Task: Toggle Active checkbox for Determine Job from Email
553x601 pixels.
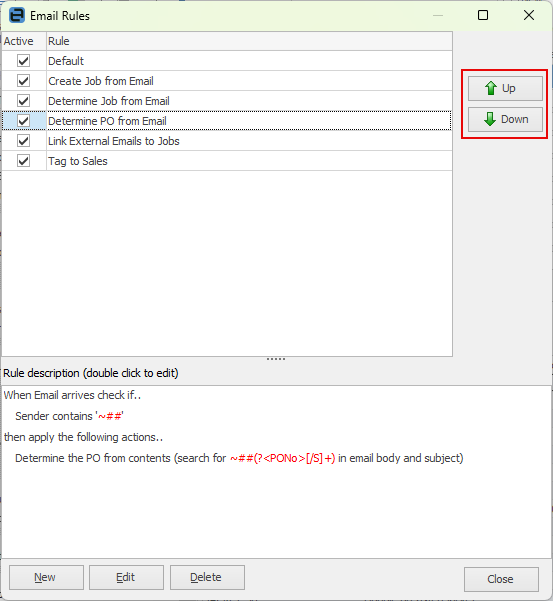Action: (23, 101)
